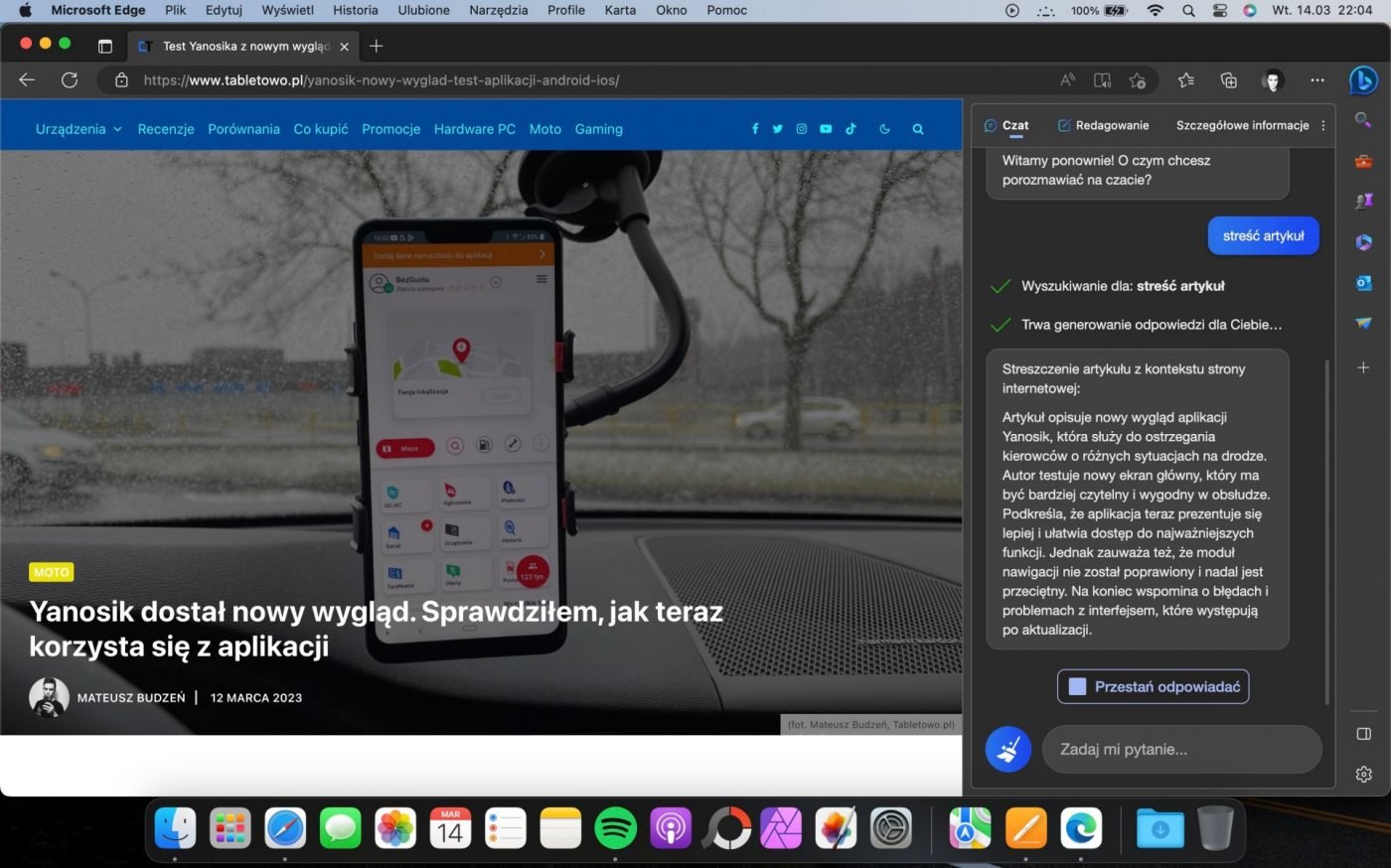Hide sidebar using panel toggle icon

coord(1363,734)
